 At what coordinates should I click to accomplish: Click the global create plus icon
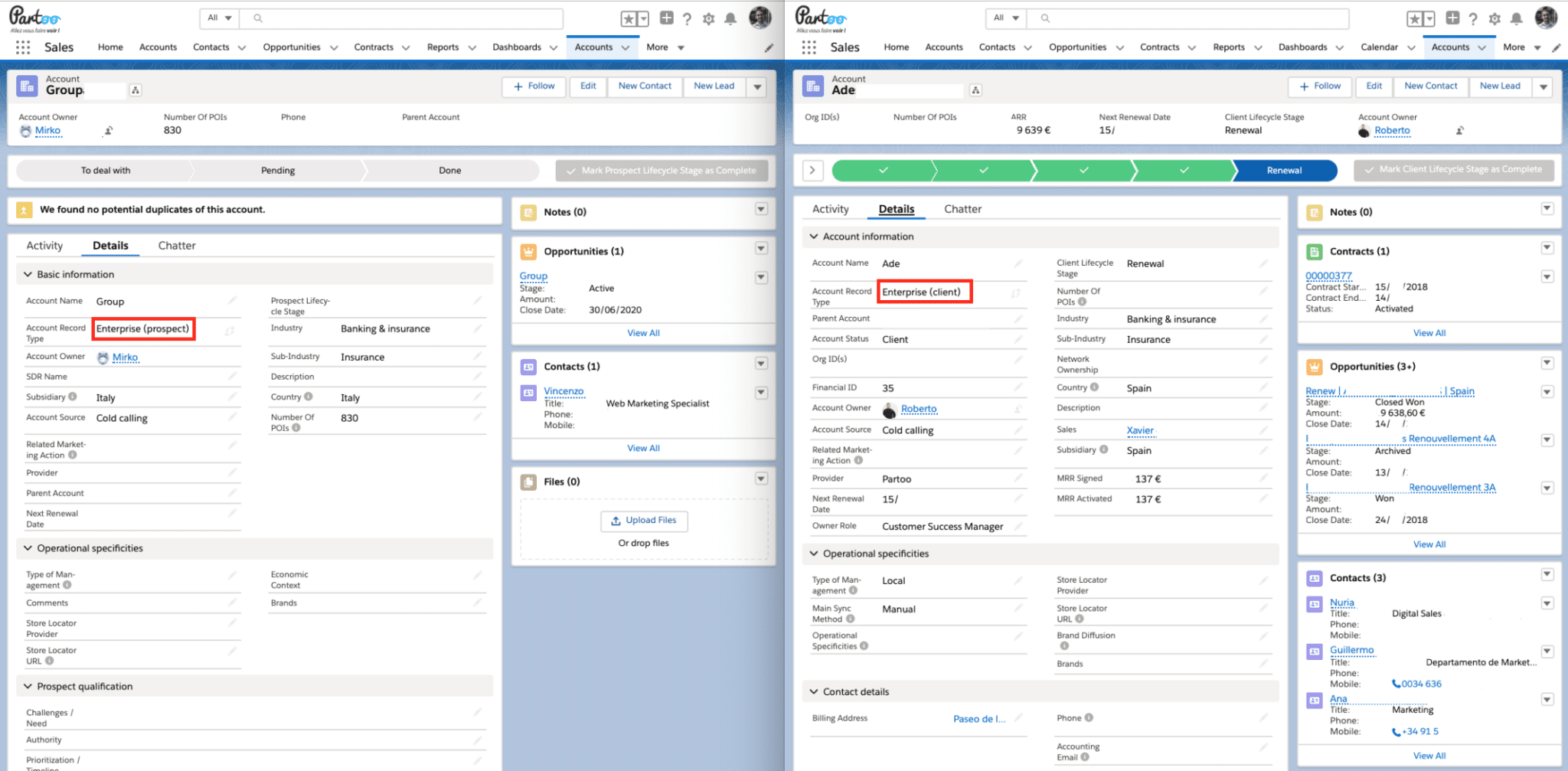665,18
